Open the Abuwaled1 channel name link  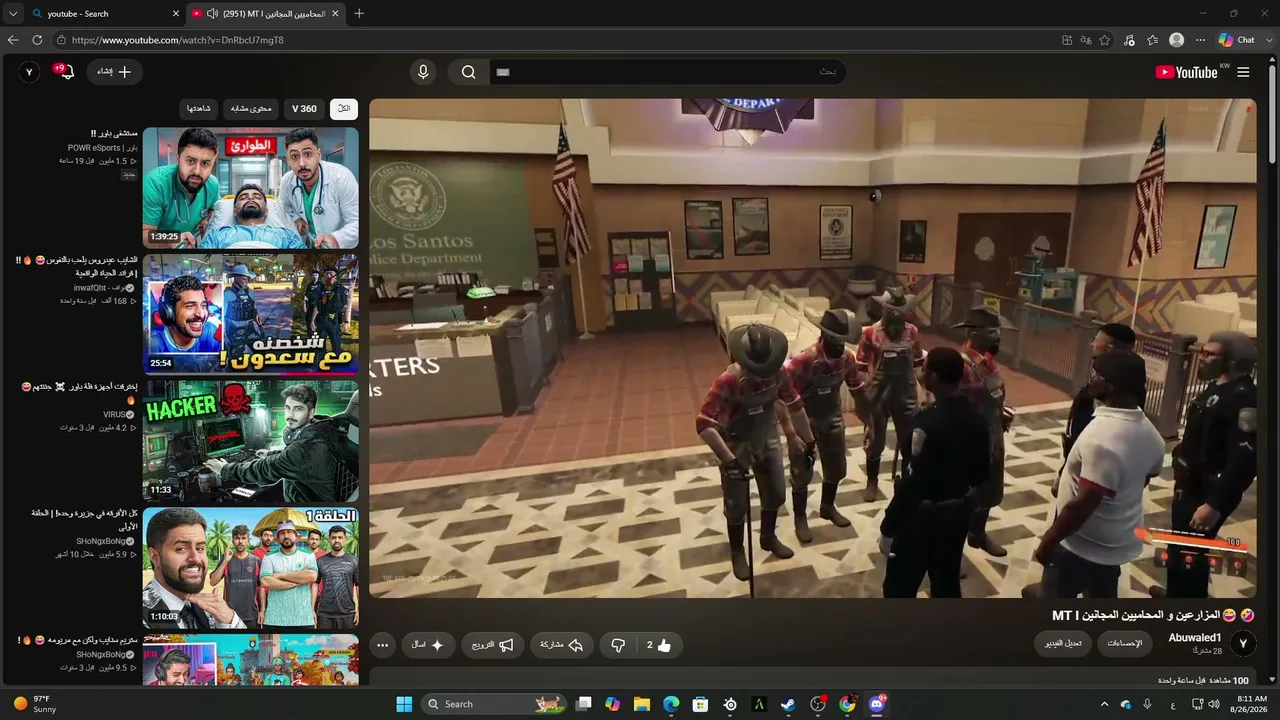coord(1195,638)
